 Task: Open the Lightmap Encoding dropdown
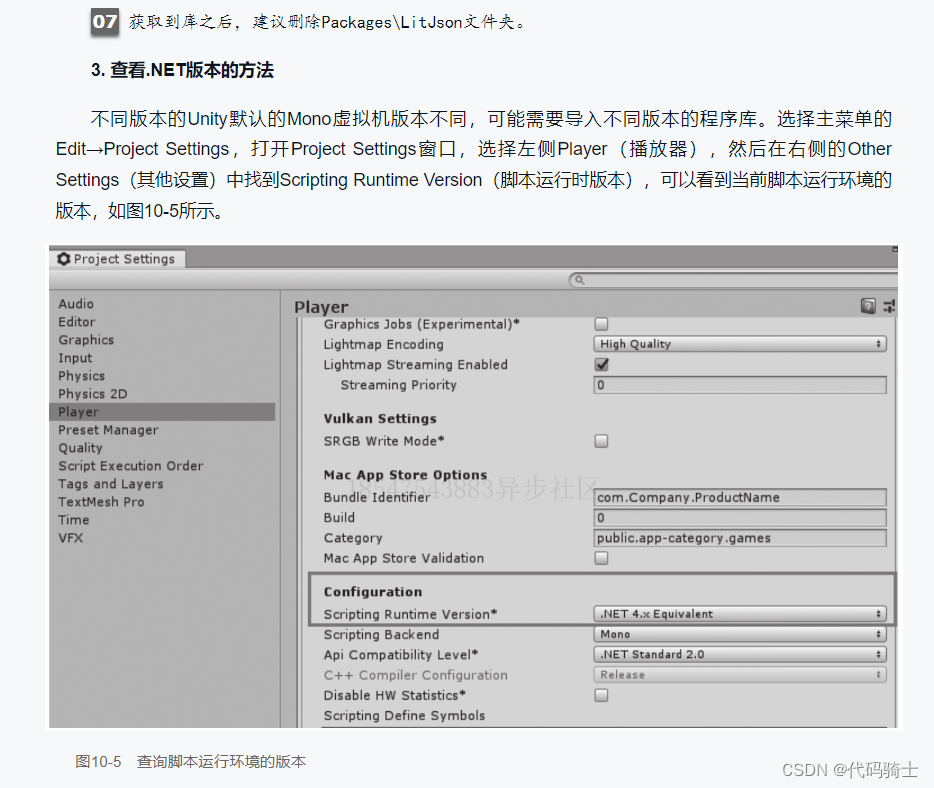point(740,344)
